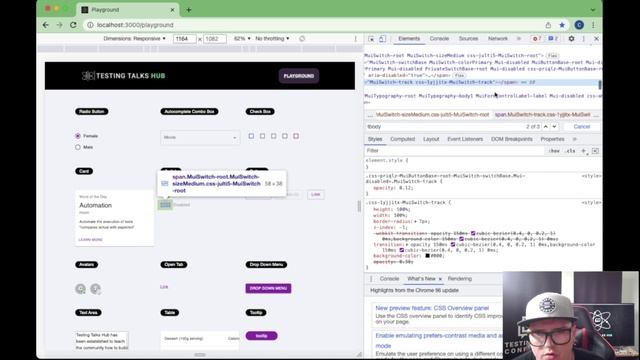Open the No throttling dropdown
This screenshot has width=640, height=360.
click(x=272, y=39)
